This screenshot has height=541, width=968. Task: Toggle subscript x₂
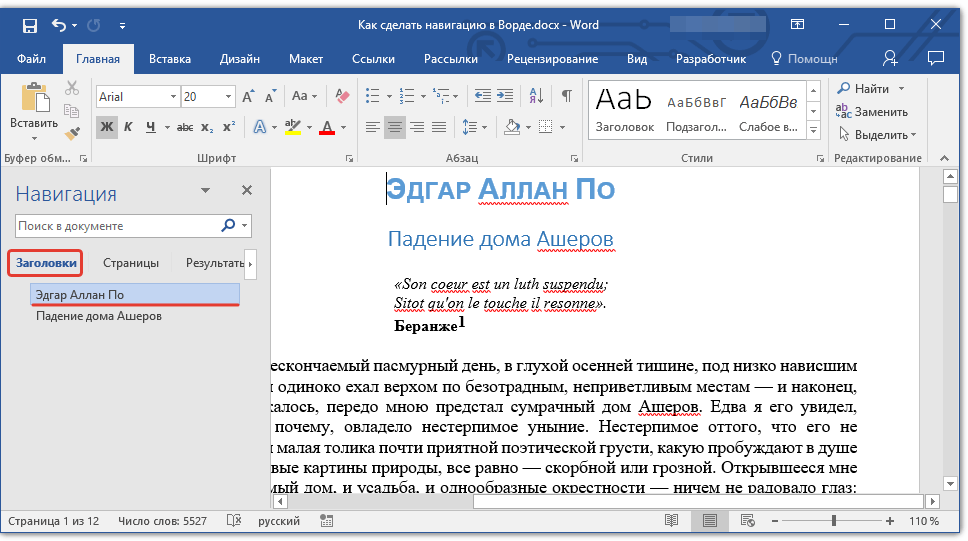(x=207, y=127)
